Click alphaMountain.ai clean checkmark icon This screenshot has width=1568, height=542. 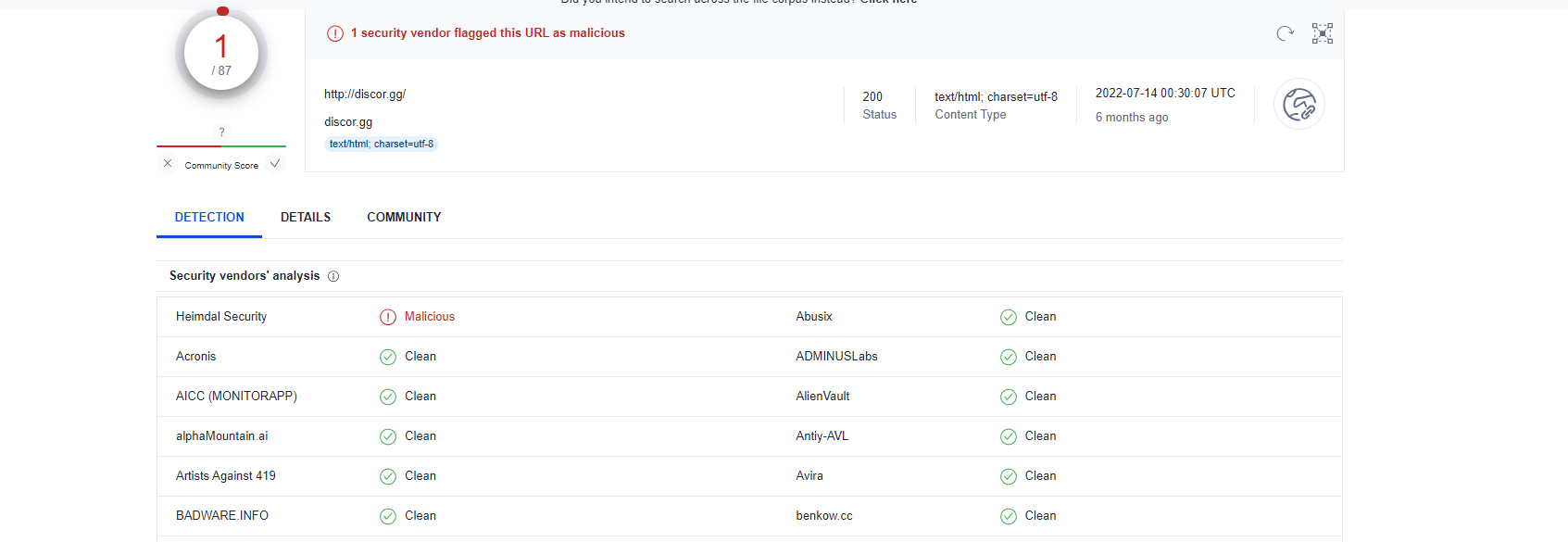pyautogui.click(x=388, y=436)
